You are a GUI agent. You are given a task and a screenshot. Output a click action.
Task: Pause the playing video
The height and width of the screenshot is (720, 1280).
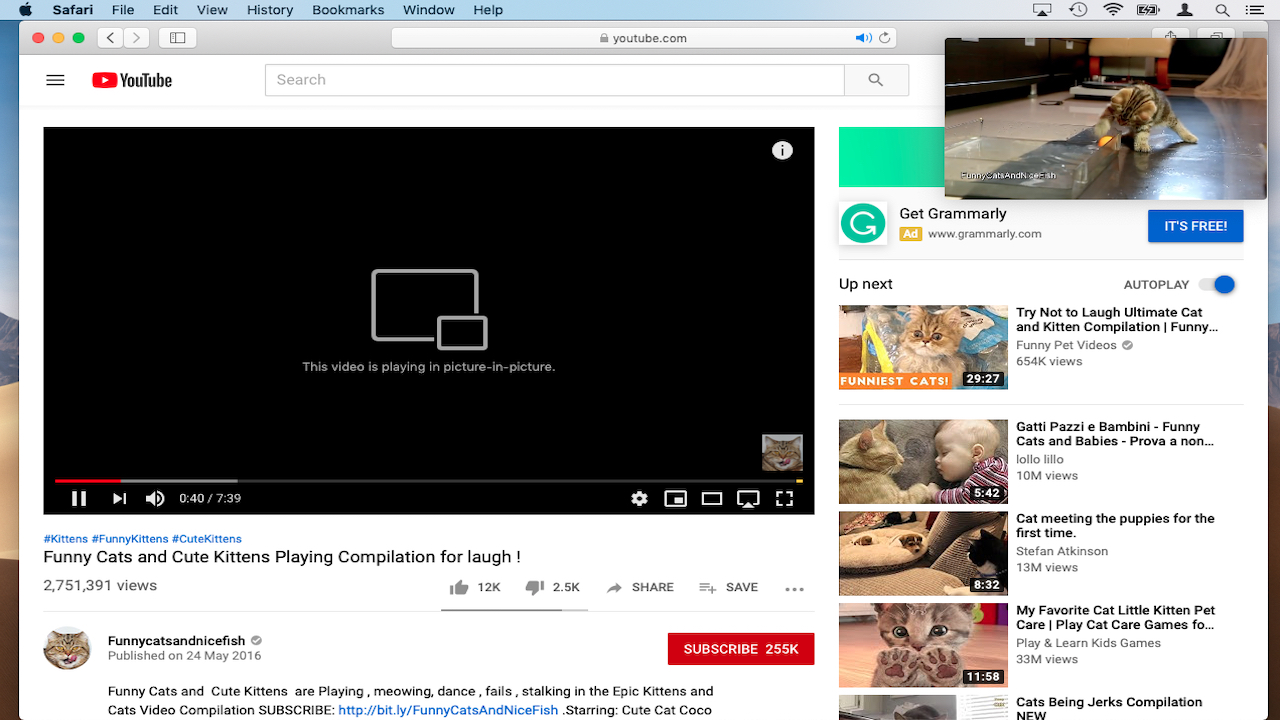[x=79, y=498]
